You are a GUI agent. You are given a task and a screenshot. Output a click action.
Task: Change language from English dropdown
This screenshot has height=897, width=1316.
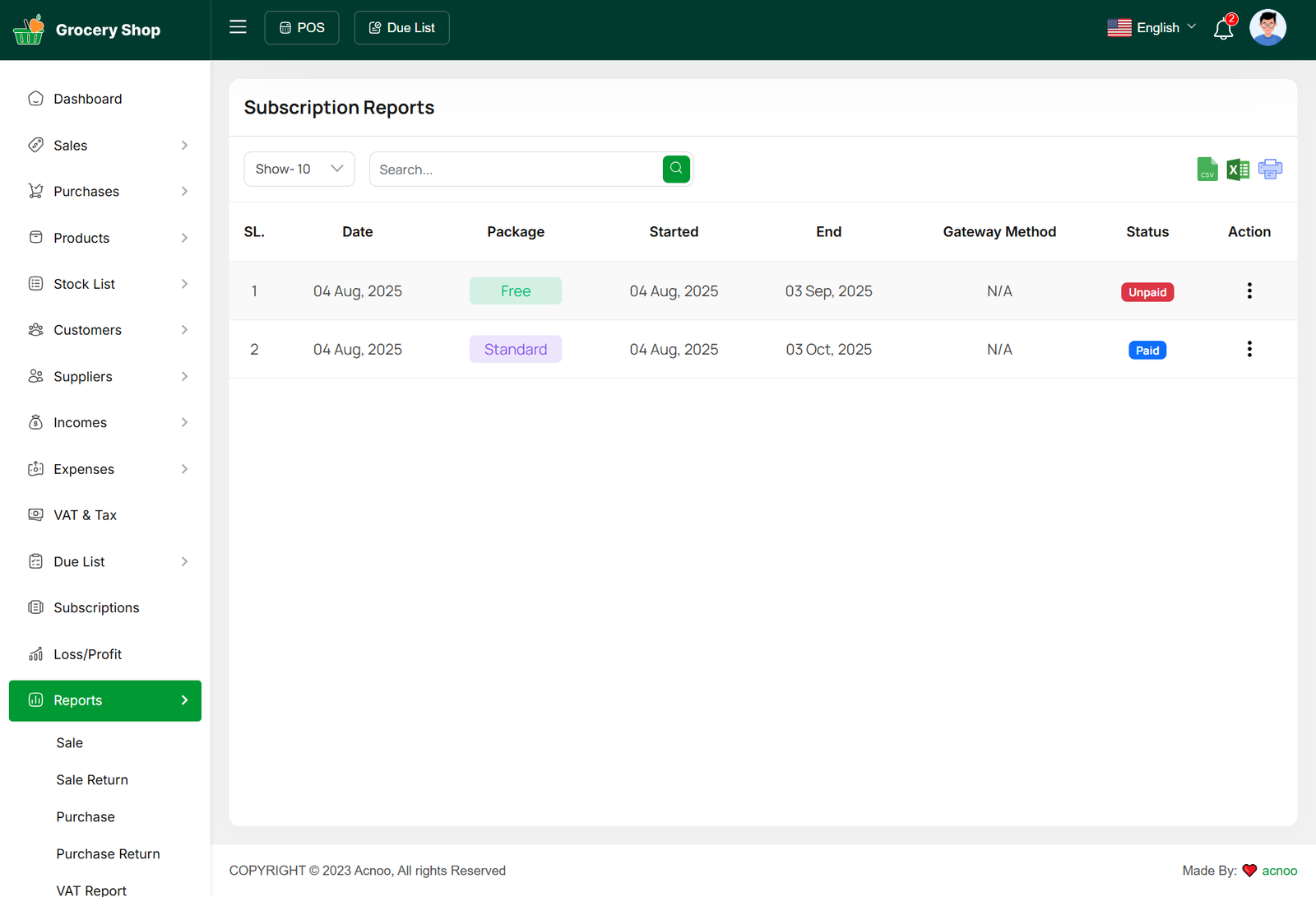click(1151, 28)
